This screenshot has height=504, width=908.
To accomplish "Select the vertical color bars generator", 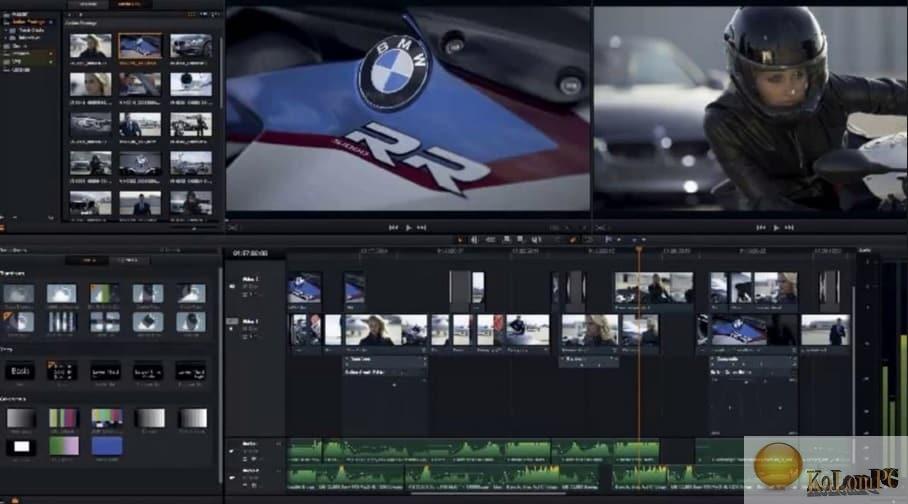I will point(64,418).
